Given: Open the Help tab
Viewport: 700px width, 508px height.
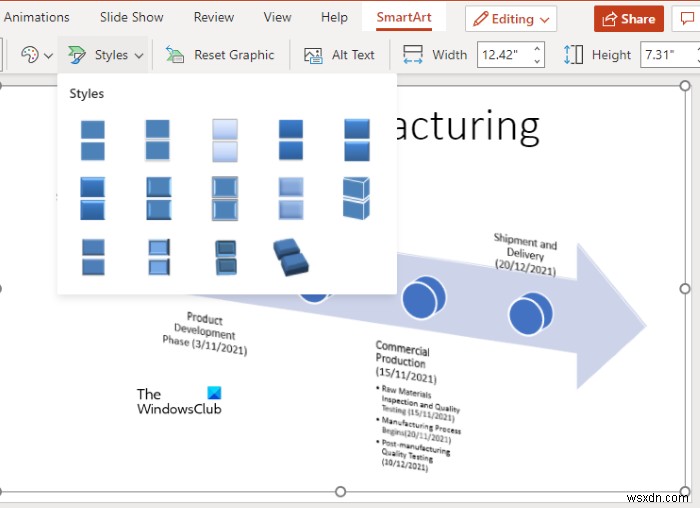Looking at the screenshot, I should [x=334, y=17].
